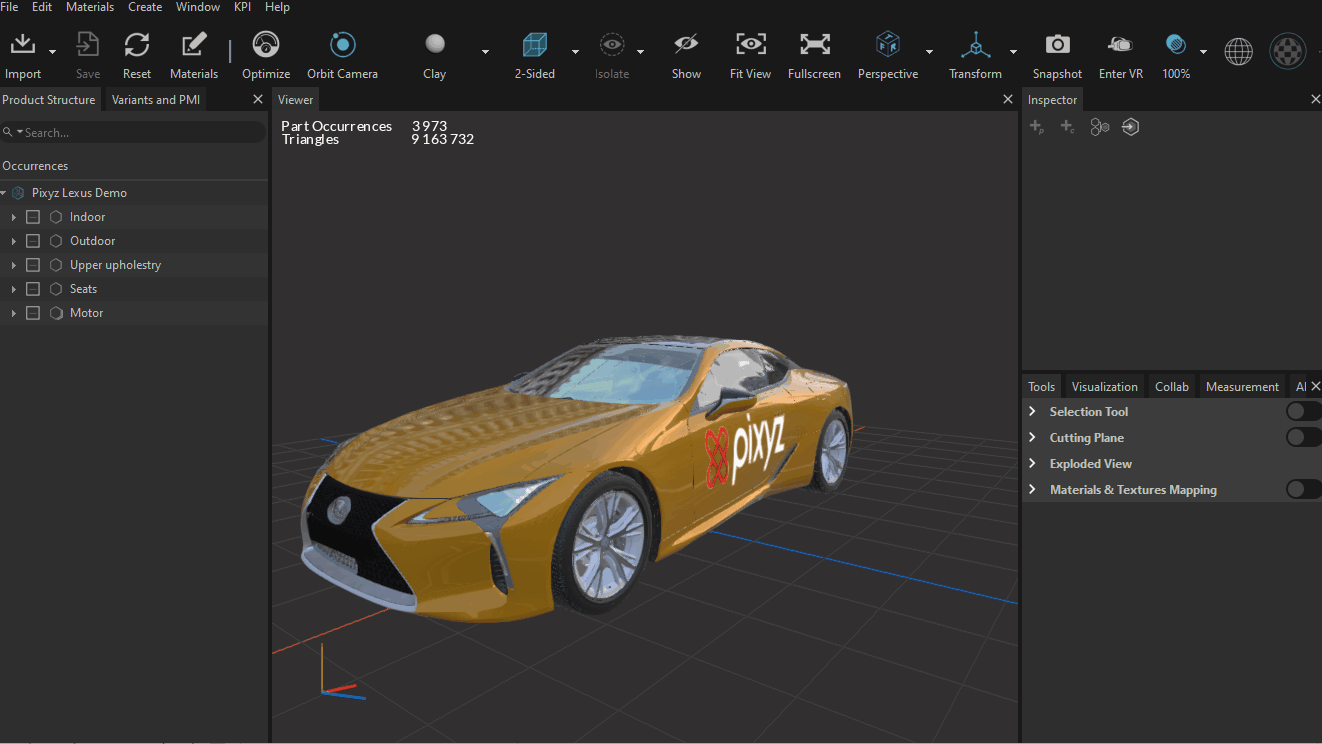1322x744 pixels.
Task: Click the Search input field
Action: pos(134,132)
